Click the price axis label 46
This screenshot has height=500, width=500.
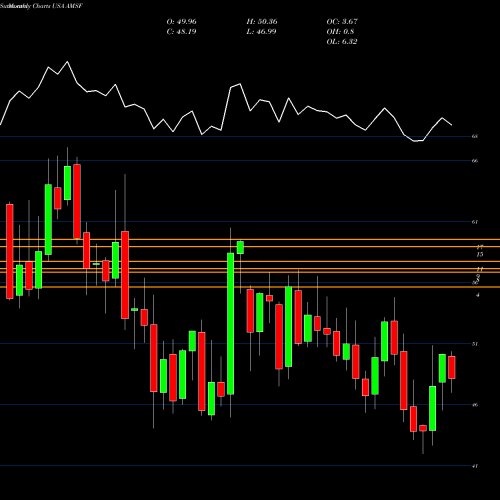[x=475, y=405]
